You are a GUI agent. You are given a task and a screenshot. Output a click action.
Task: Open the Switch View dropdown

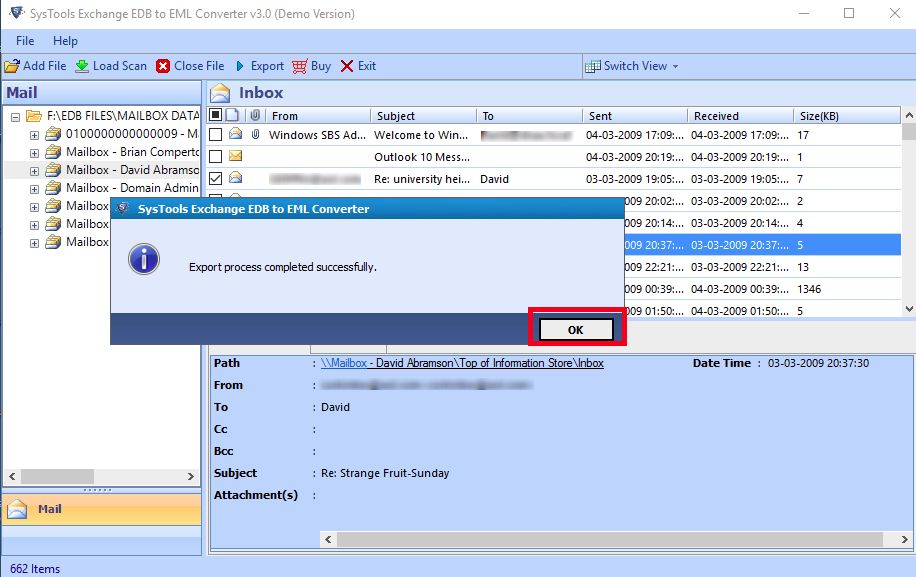634,66
